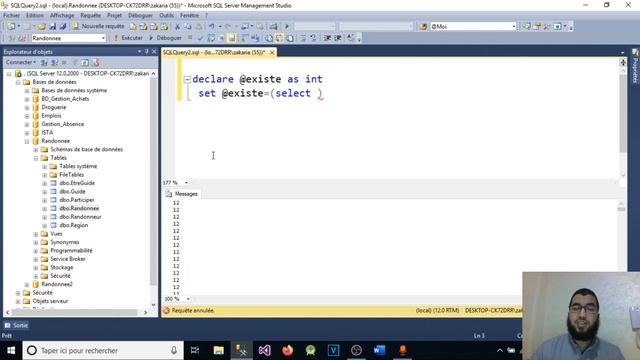
Task: Click the Déboguer button
Action: 165,38
